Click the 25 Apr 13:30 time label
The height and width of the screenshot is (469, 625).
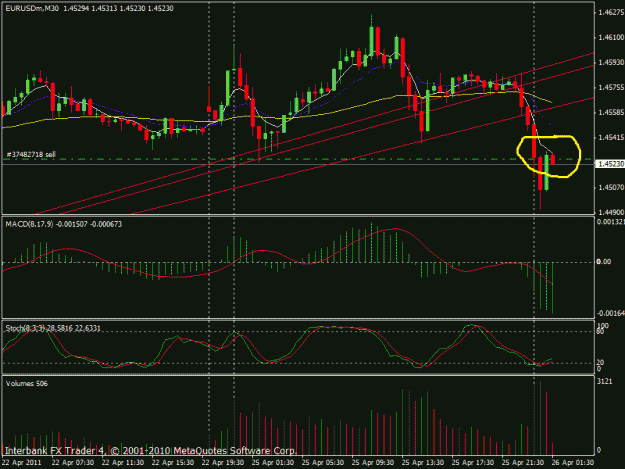point(423,463)
